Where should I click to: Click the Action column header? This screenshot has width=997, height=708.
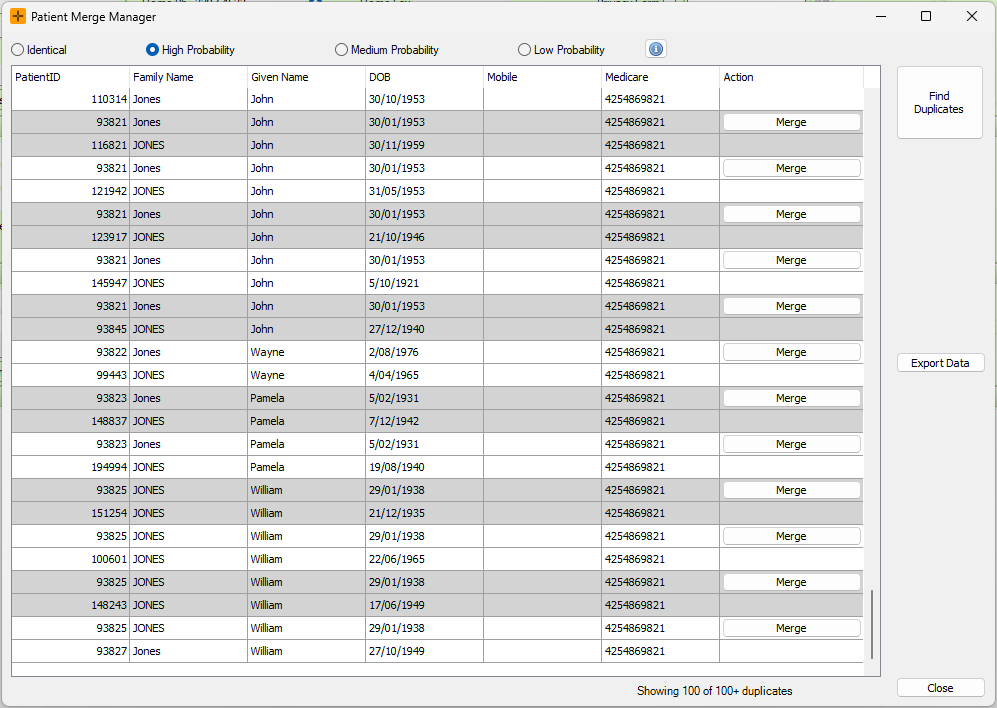(792, 77)
